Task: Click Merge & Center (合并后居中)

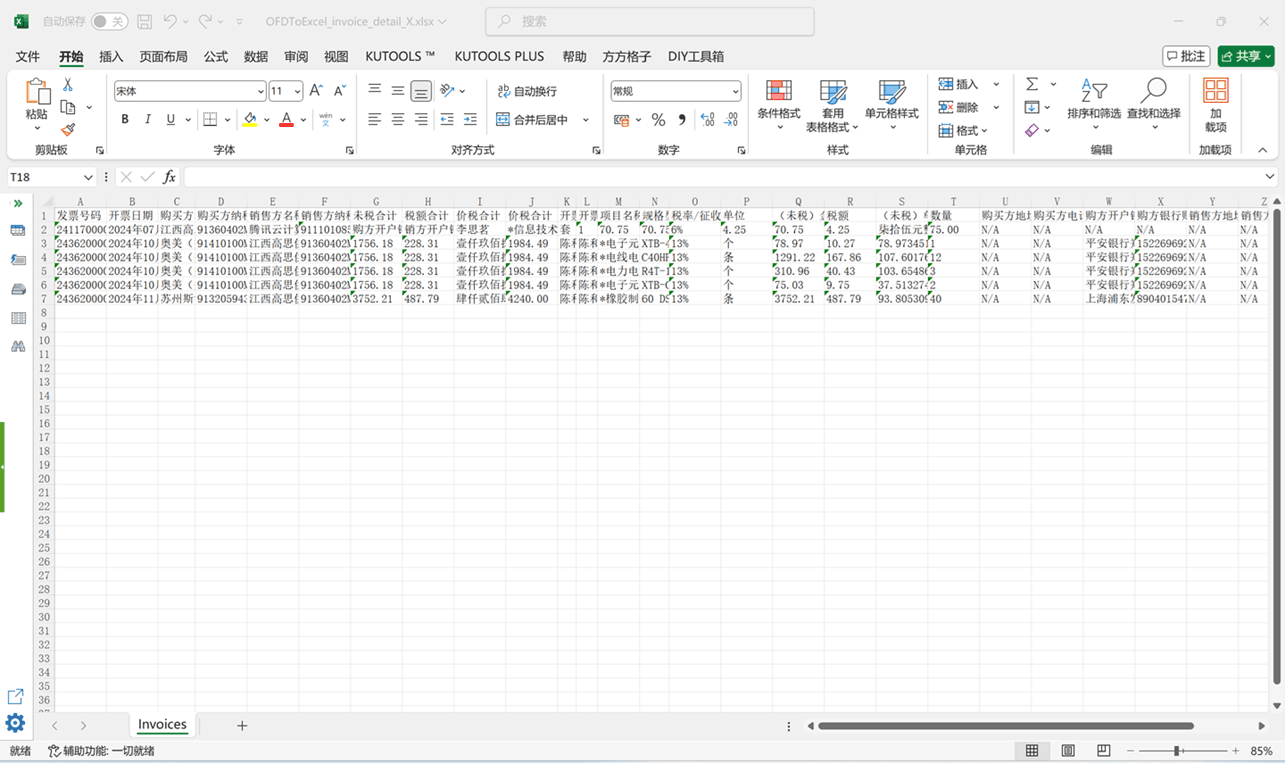Action: [x=533, y=120]
